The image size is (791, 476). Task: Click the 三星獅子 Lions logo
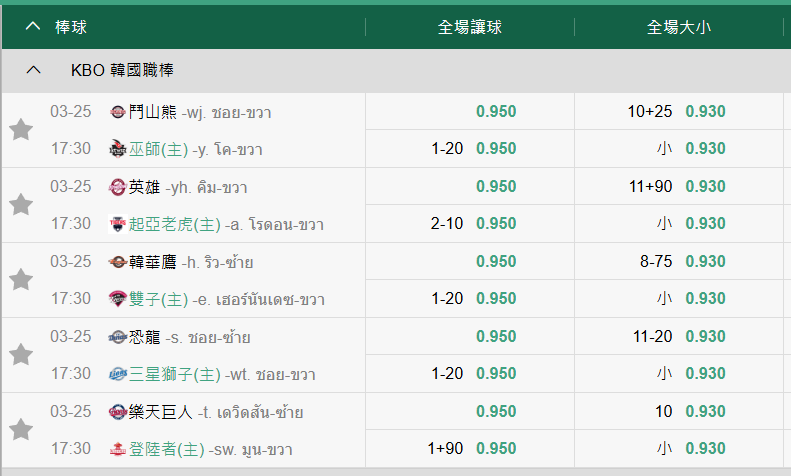click(x=118, y=374)
